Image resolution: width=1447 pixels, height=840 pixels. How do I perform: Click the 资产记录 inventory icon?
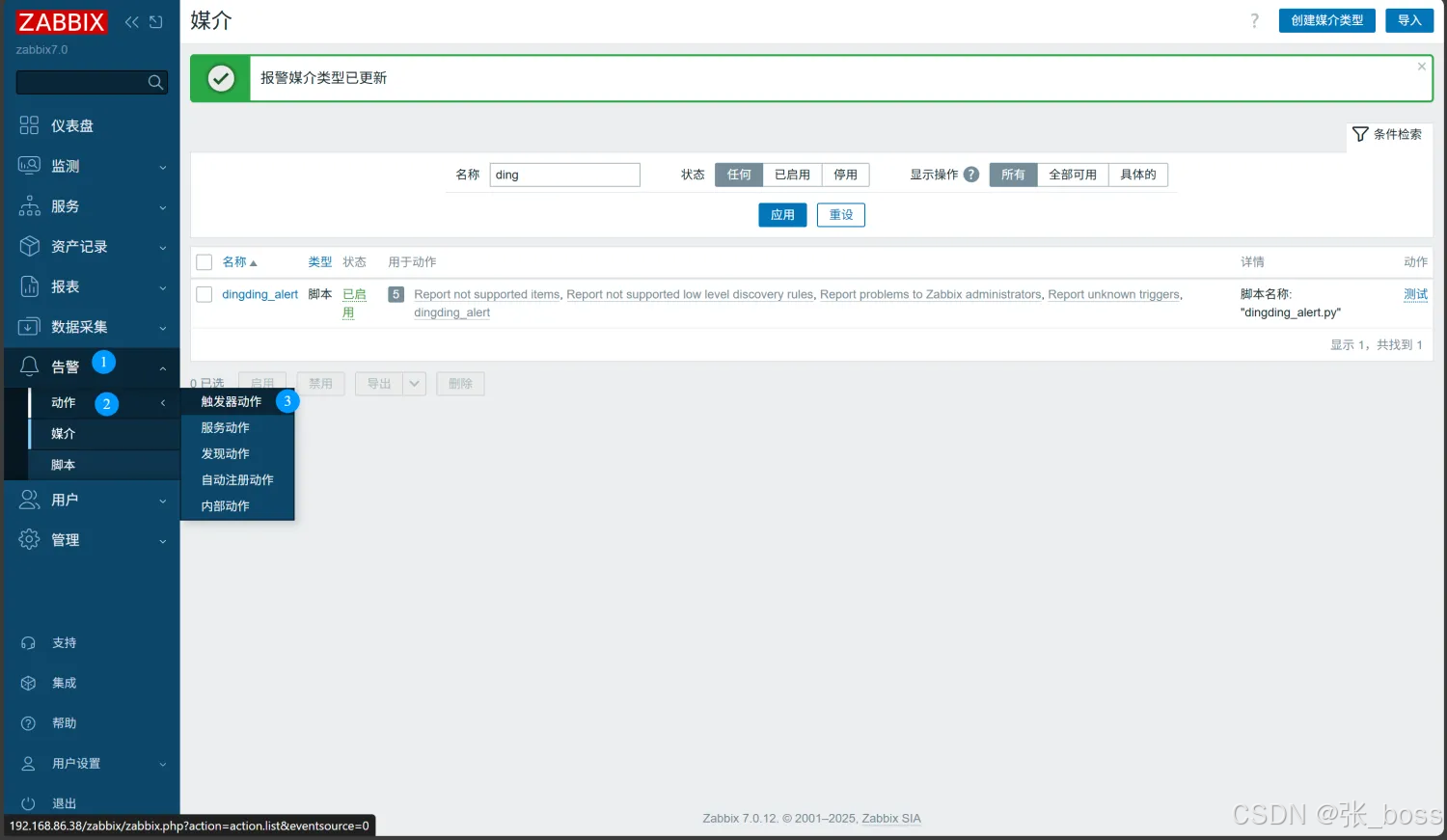(29, 246)
